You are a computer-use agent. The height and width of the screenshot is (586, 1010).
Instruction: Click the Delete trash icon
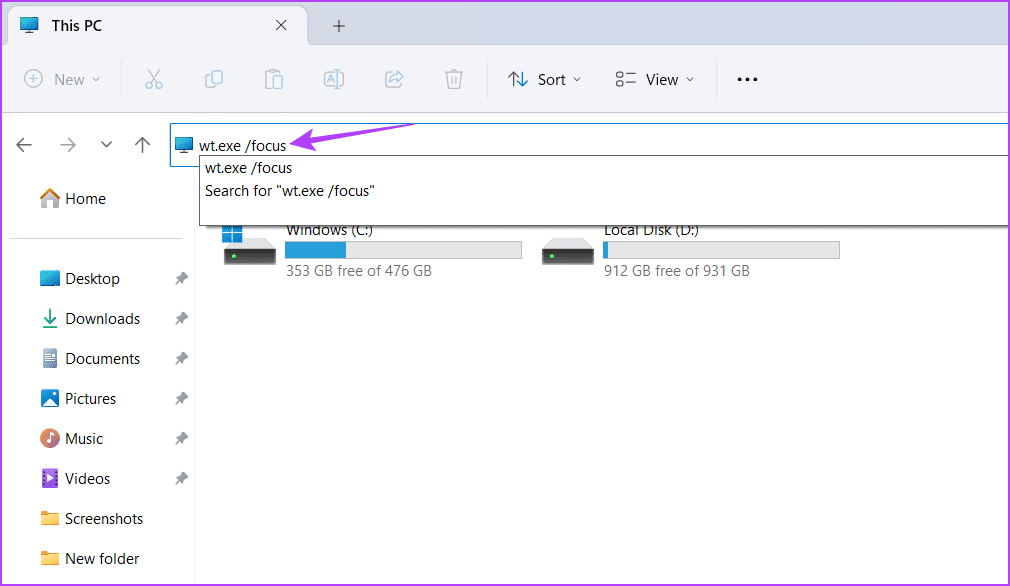pos(453,79)
